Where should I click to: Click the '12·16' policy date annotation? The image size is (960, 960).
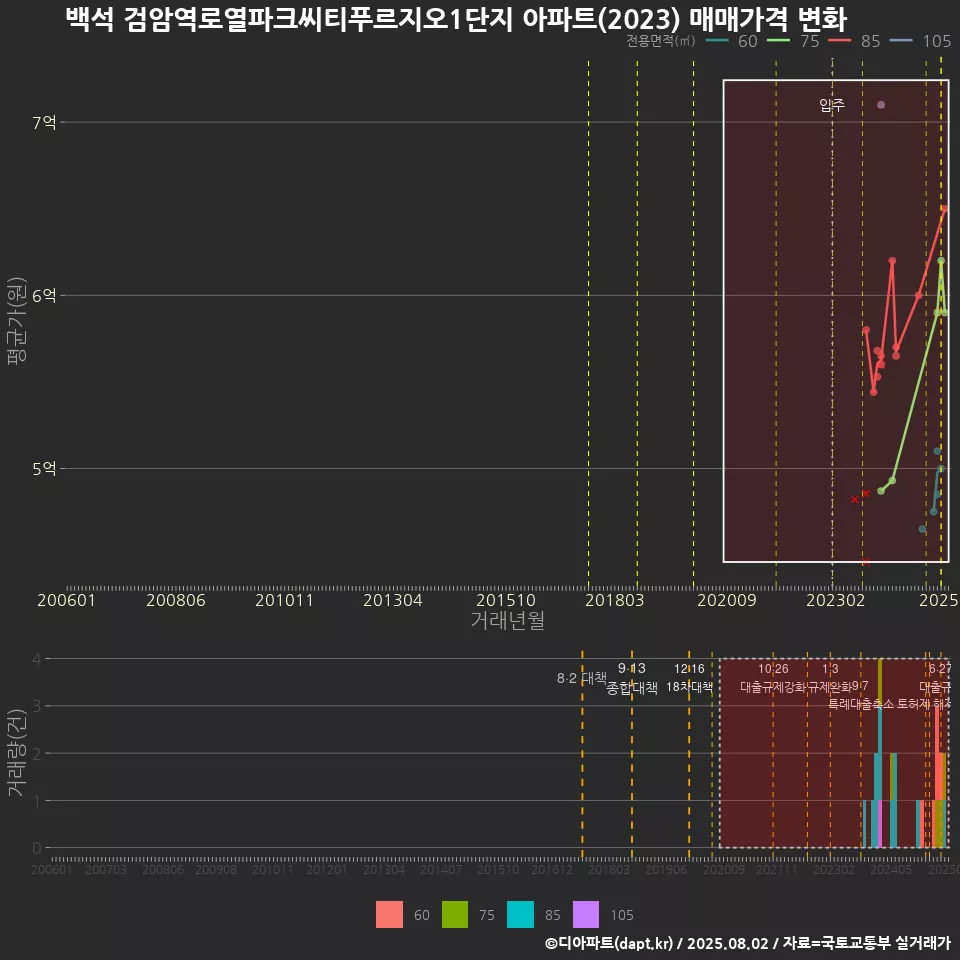coord(689,669)
